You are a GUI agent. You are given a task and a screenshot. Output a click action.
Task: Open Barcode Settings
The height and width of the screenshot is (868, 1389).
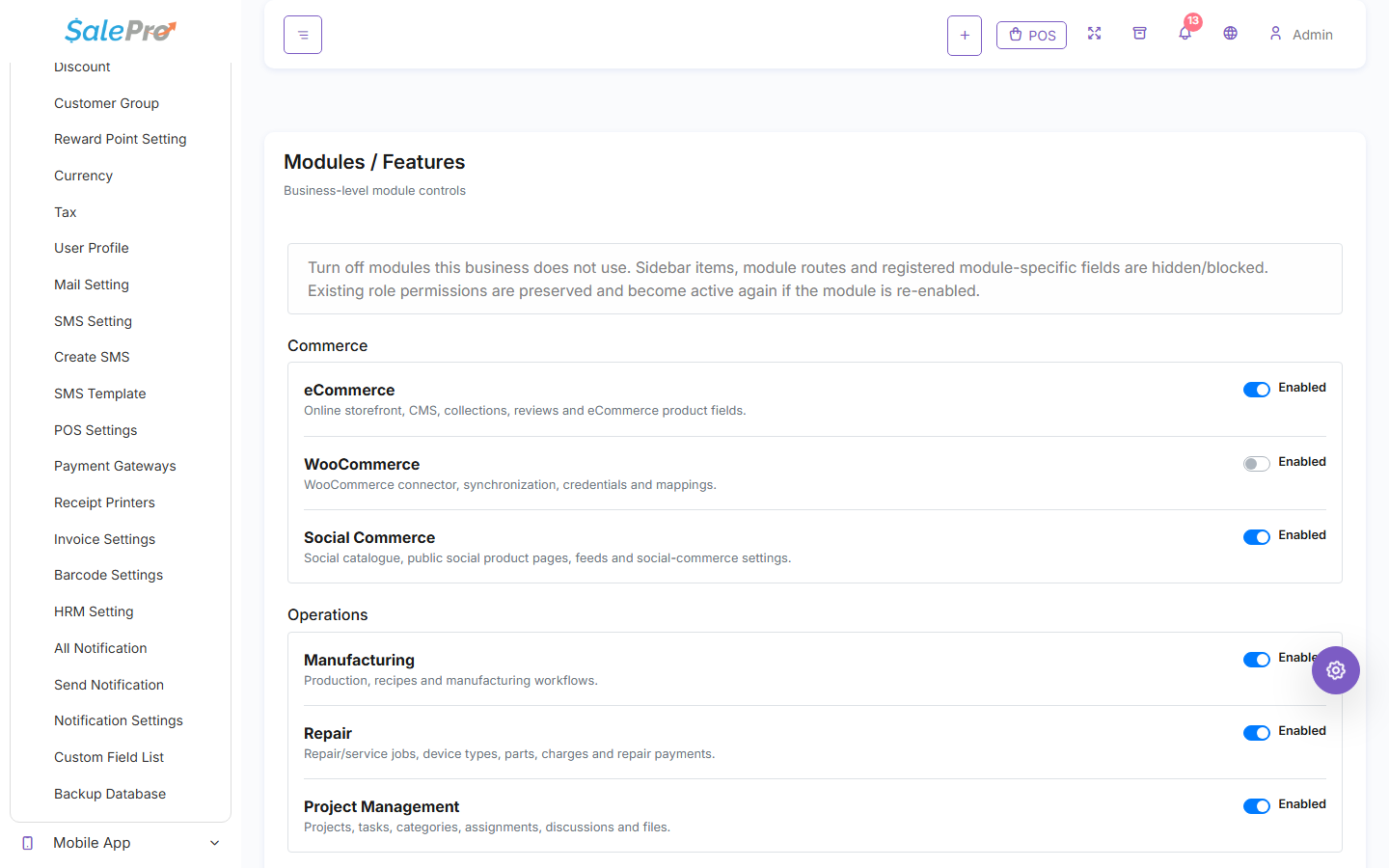pyautogui.click(x=108, y=575)
